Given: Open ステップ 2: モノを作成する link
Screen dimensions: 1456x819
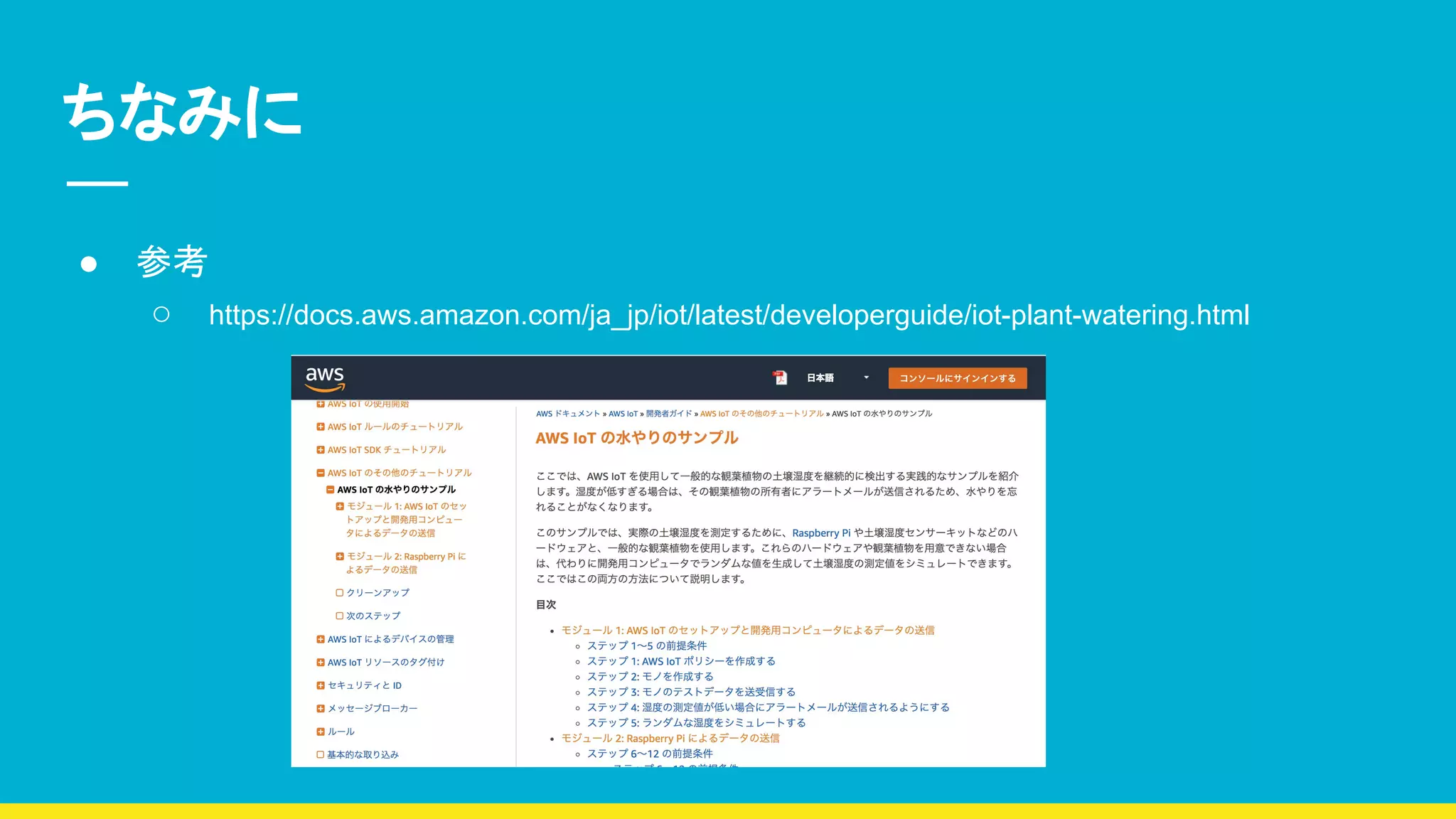Looking at the screenshot, I should [651, 677].
